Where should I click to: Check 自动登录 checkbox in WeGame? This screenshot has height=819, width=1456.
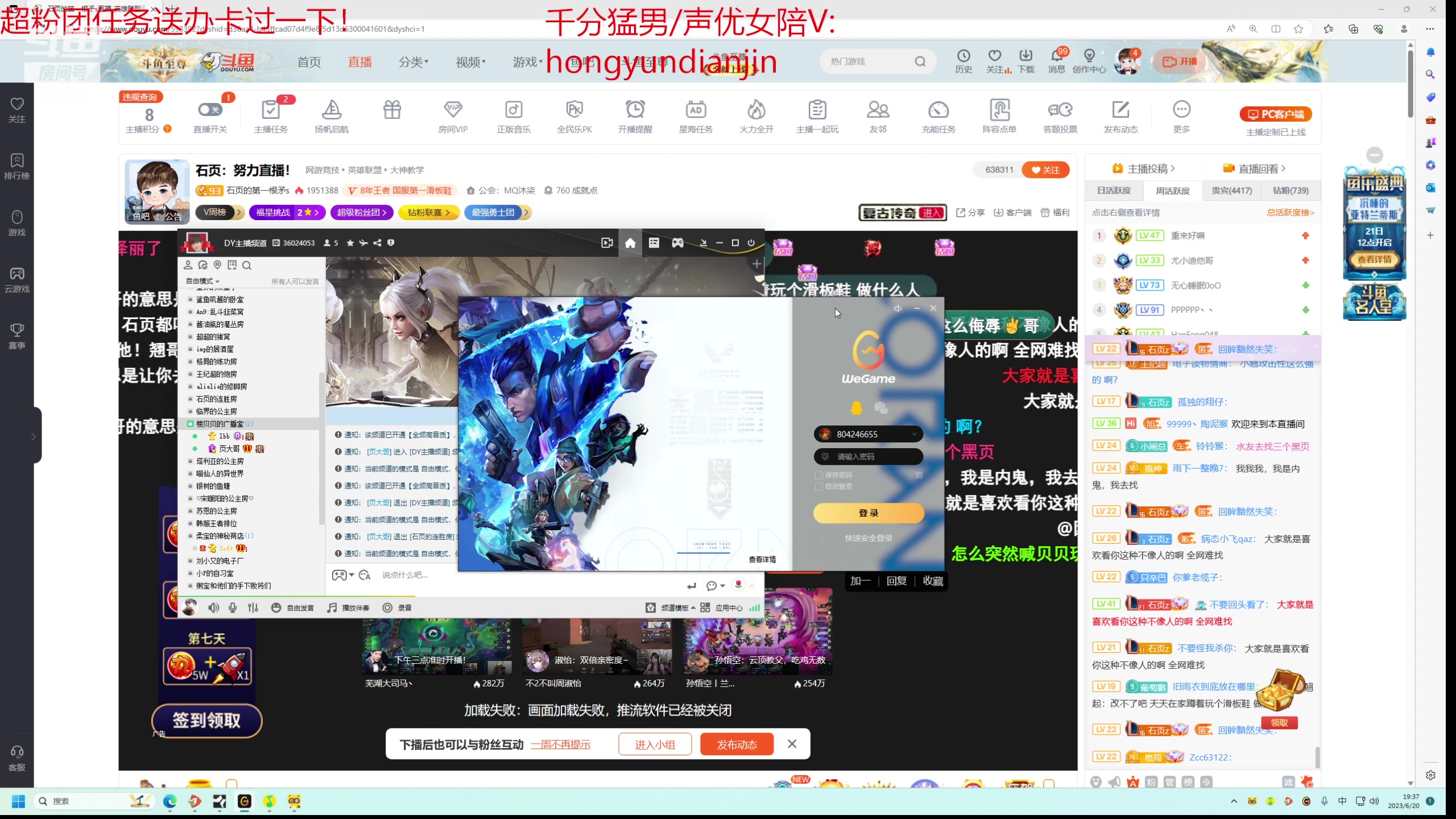[819, 487]
